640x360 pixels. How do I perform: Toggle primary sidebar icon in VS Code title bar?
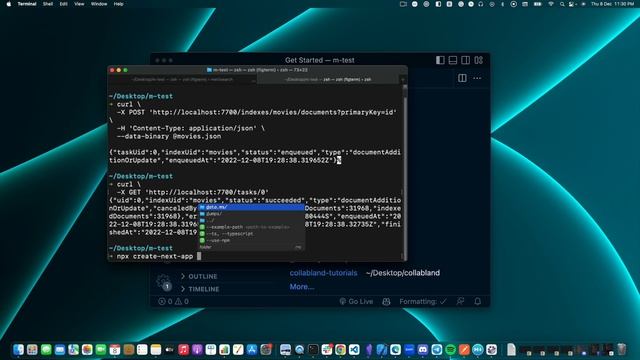coord(440,60)
